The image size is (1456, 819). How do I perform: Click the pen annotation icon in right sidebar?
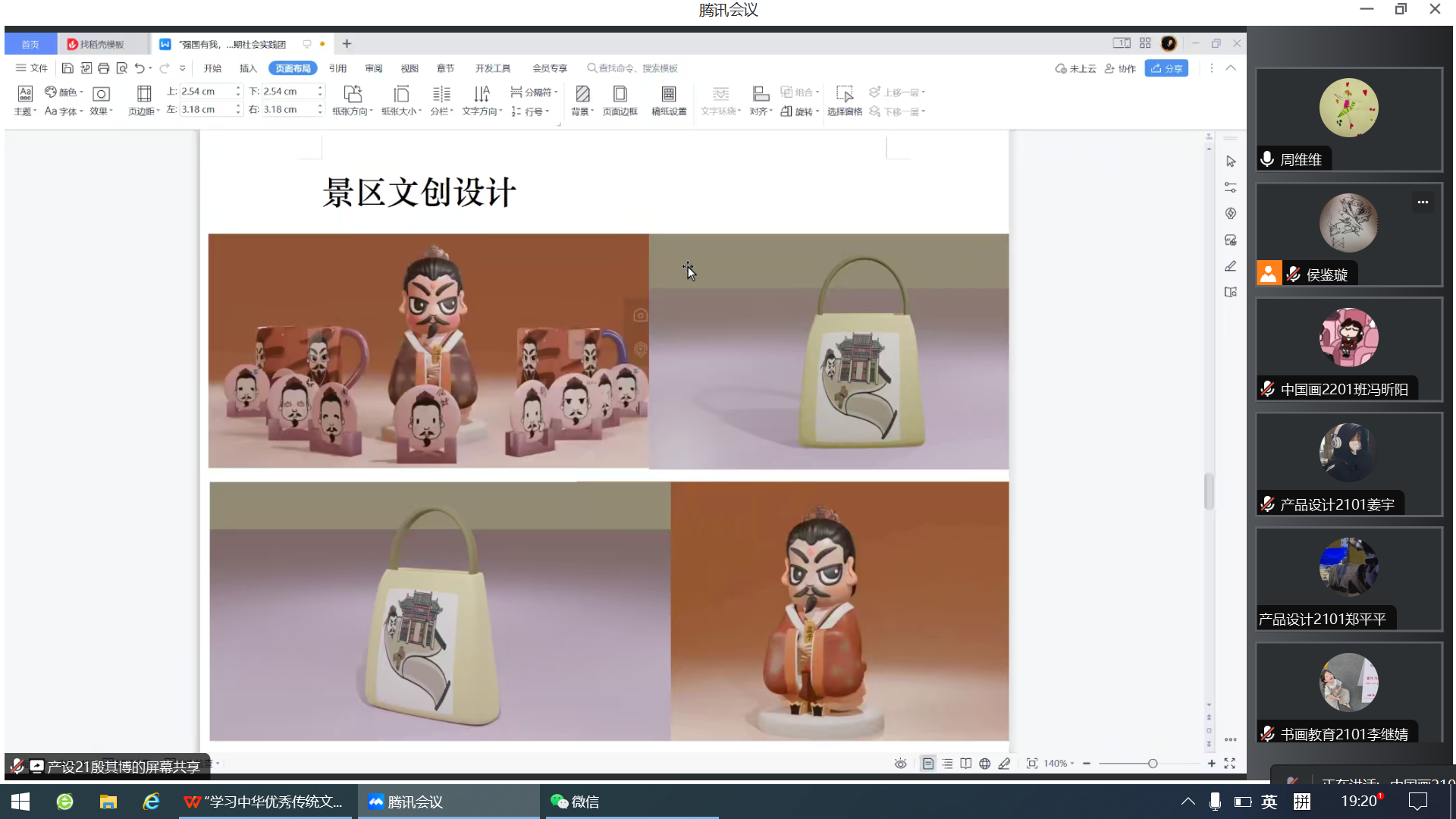[1230, 266]
